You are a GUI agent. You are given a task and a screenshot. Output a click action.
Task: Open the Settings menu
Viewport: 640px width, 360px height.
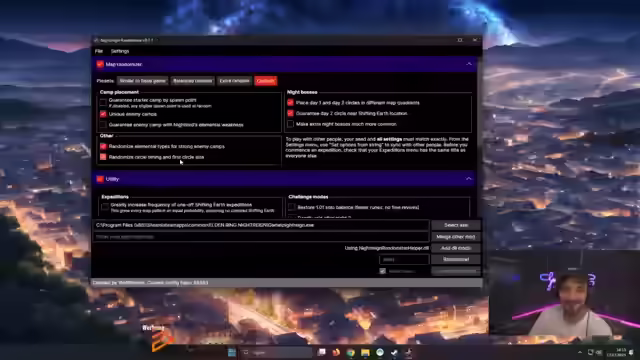coord(120,51)
